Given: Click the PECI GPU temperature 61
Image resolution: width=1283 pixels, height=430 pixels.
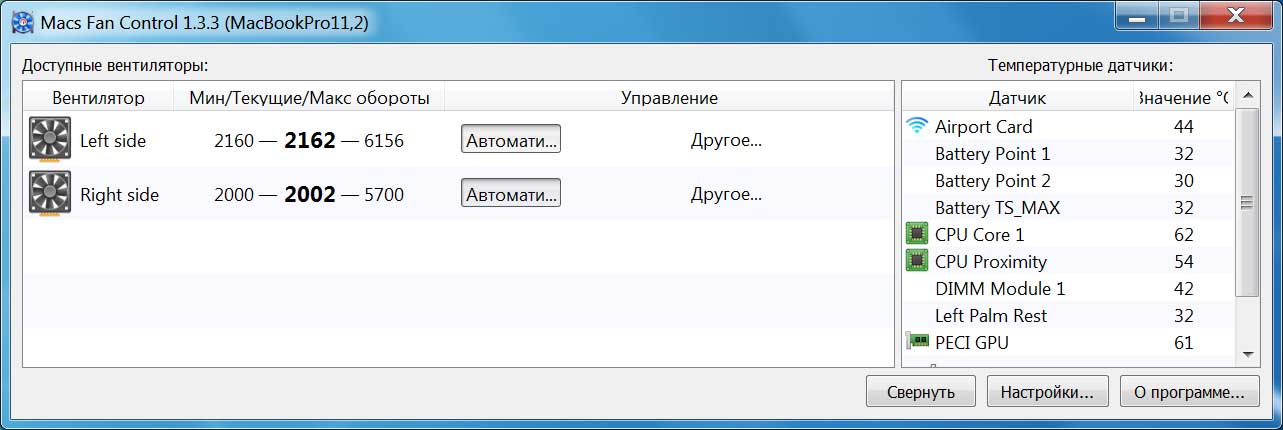Looking at the screenshot, I should pos(1184,342).
